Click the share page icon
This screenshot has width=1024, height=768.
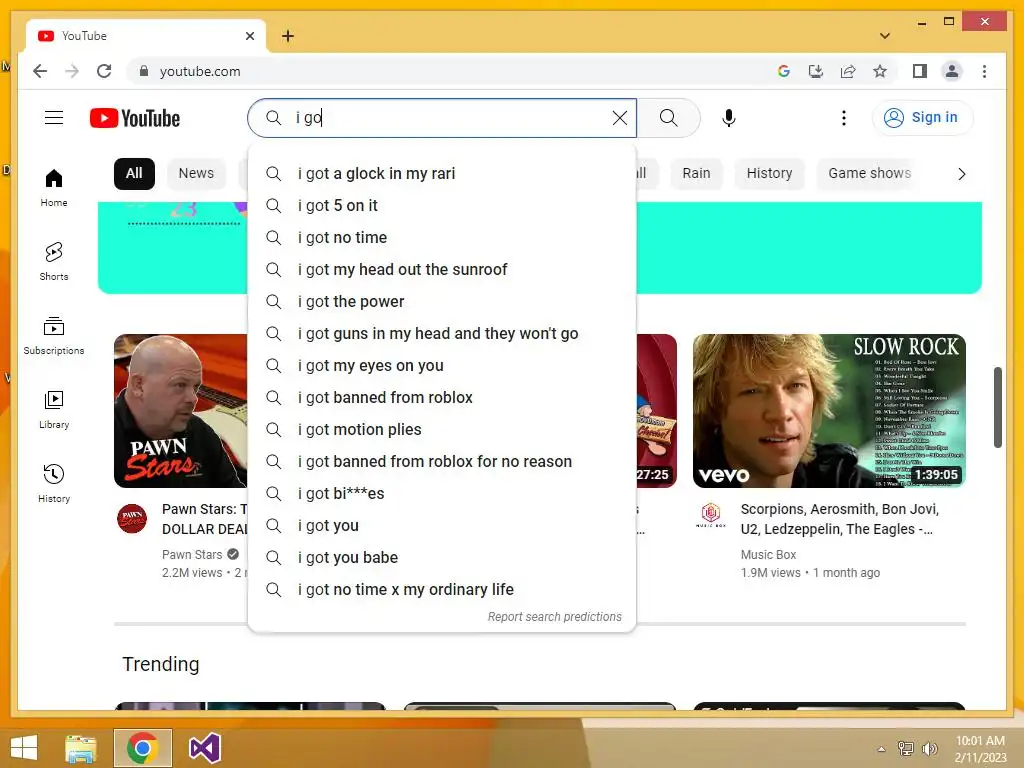click(x=848, y=71)
